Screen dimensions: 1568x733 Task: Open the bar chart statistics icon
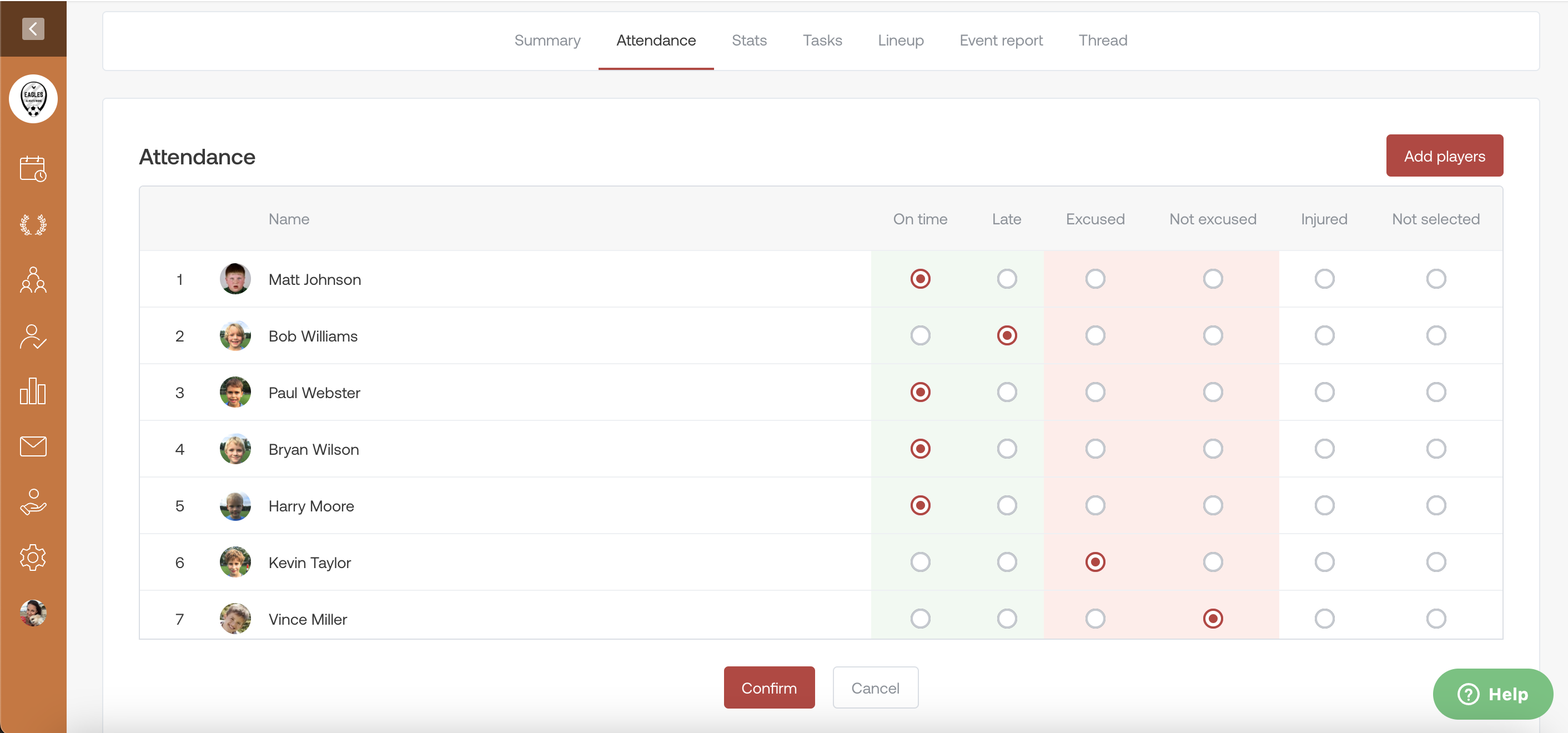(x=33, y=391)
